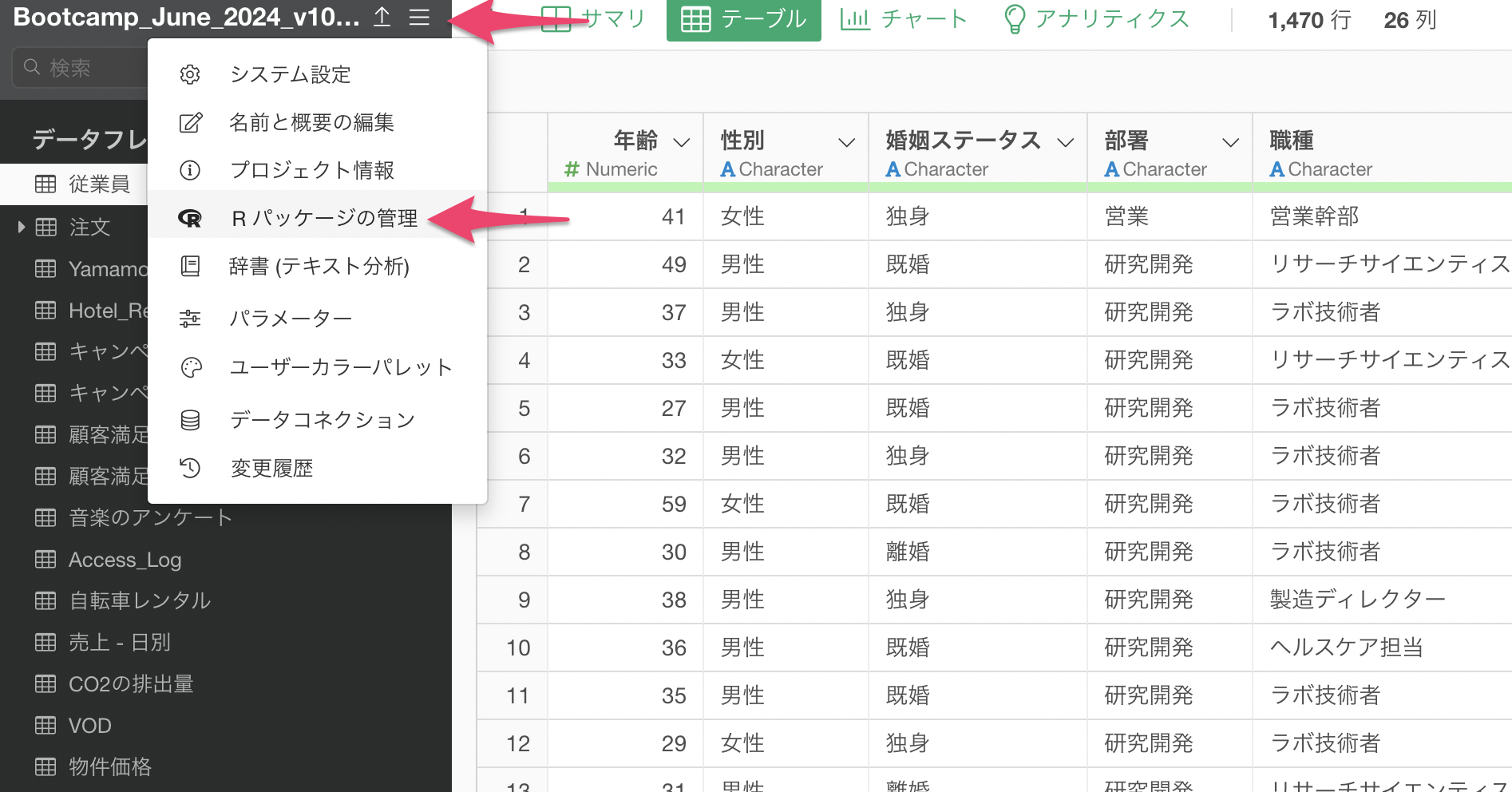Click the dictionary book icon

[x=190, y=266]
